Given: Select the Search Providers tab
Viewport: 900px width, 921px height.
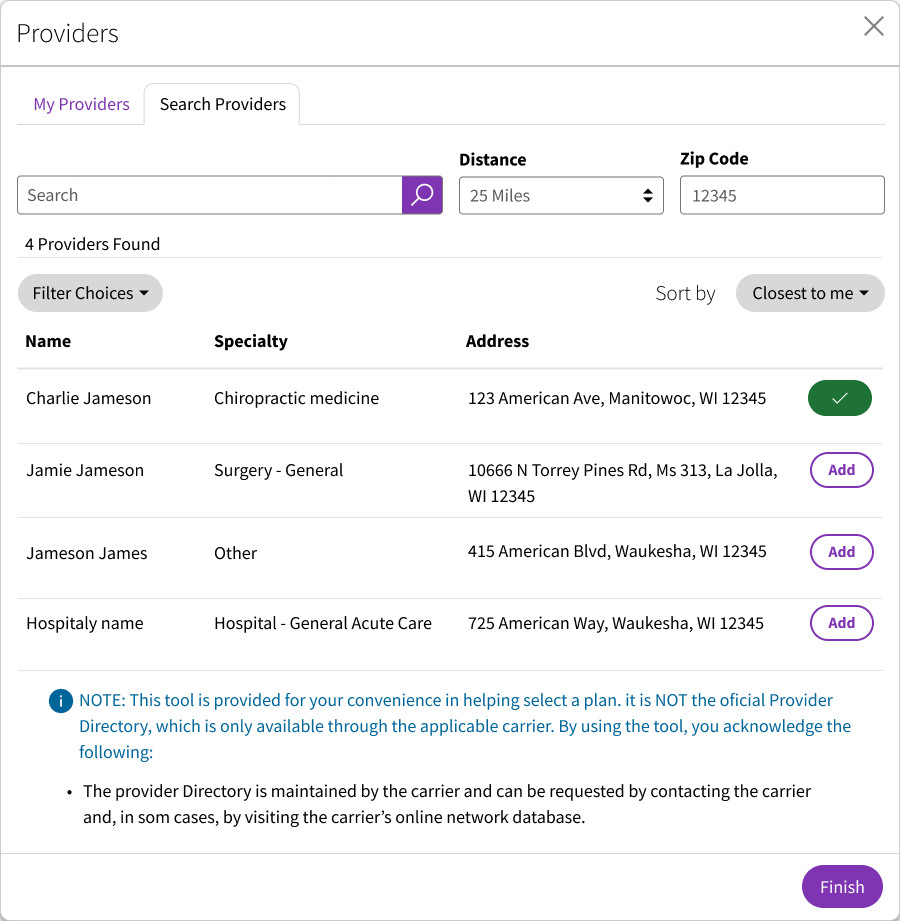Looking at the screenshot, I should pos(222,104).
